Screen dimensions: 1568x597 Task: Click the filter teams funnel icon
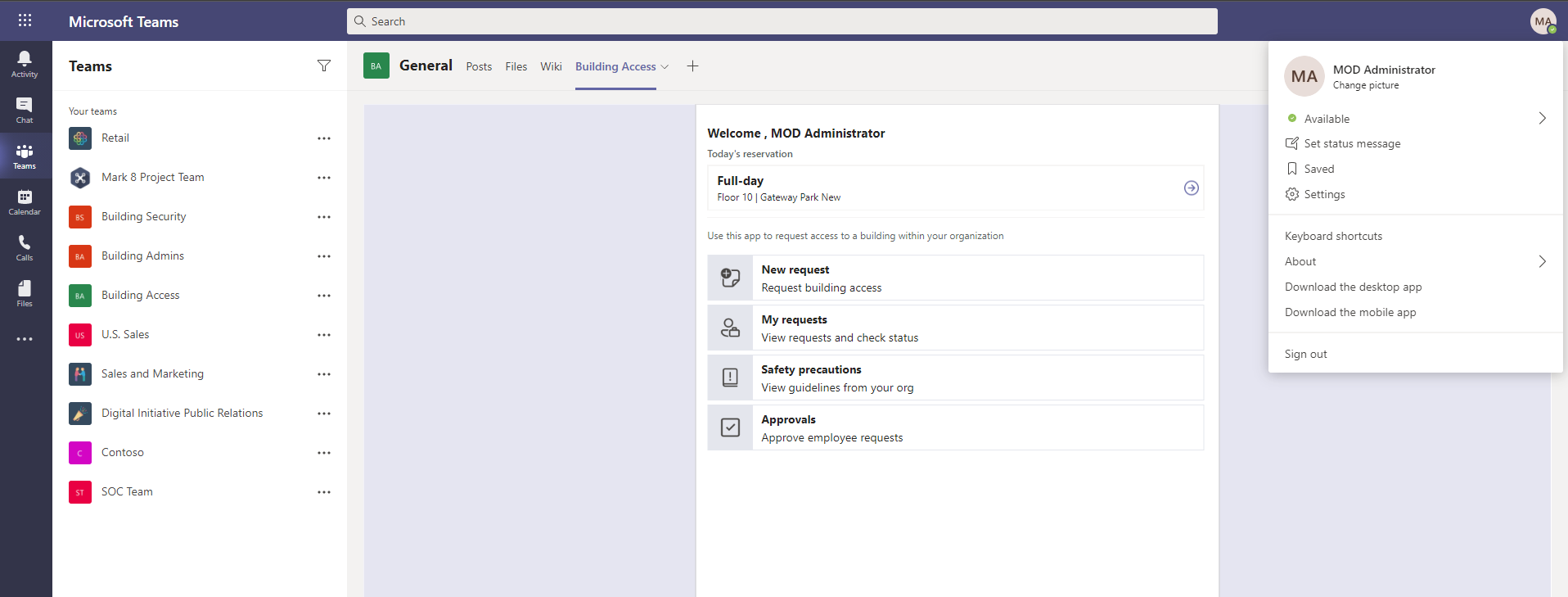click(324, 66)
